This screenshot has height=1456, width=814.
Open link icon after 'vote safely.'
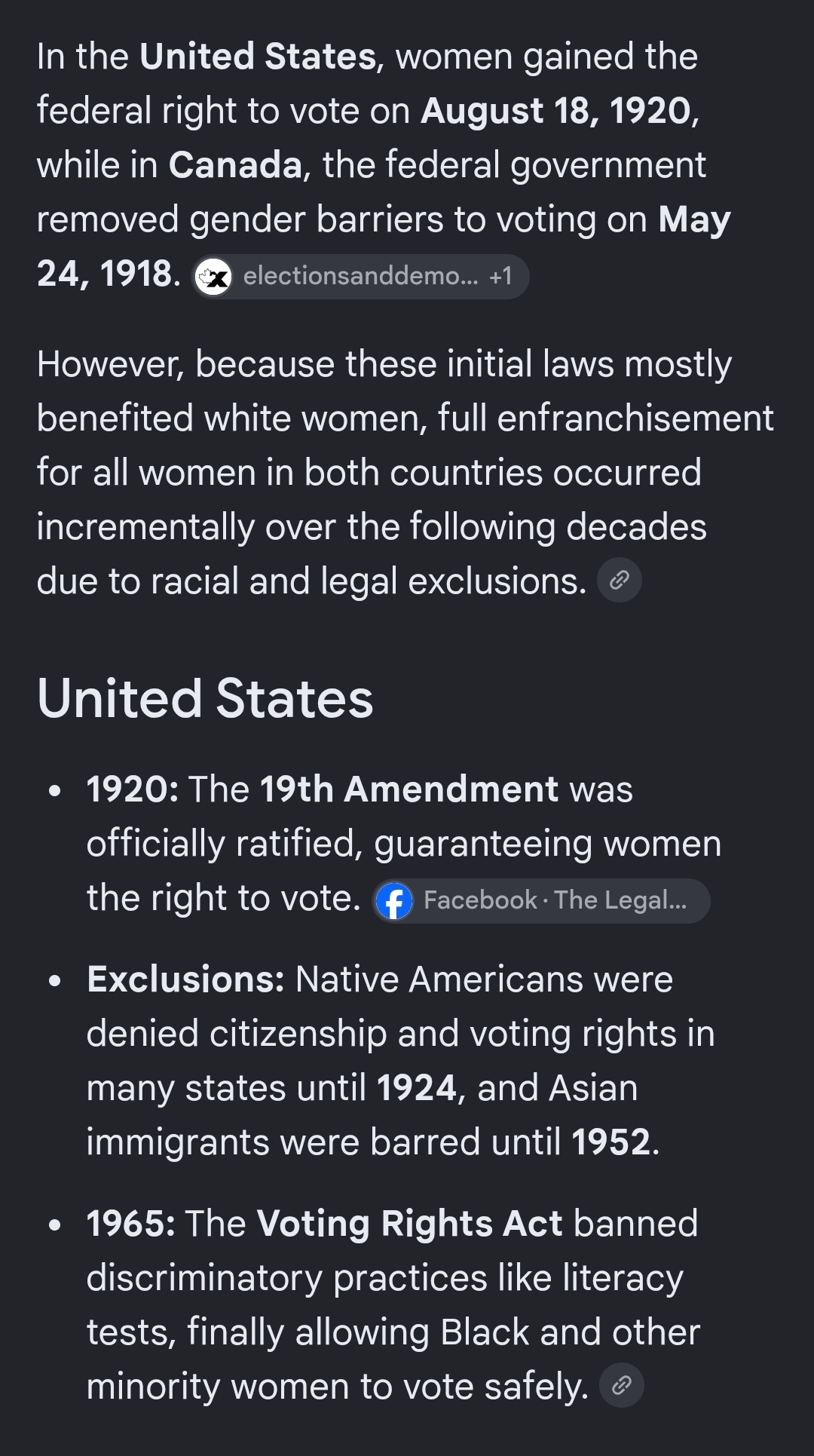[622, 1385]
